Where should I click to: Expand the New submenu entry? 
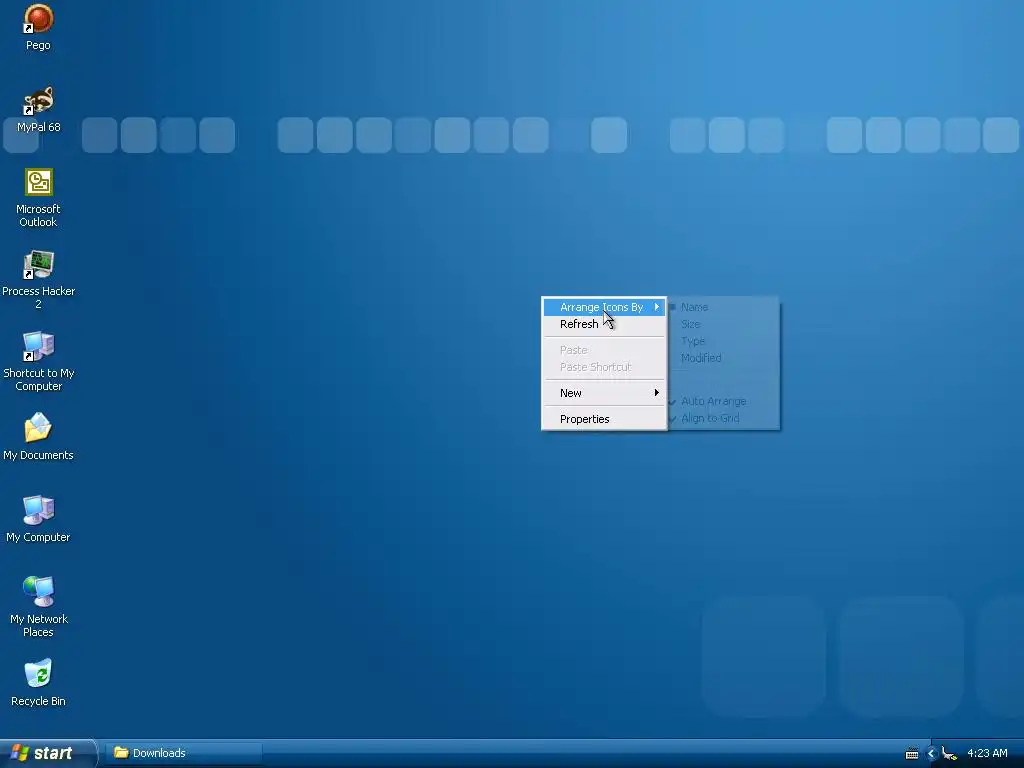coord(604,393)
